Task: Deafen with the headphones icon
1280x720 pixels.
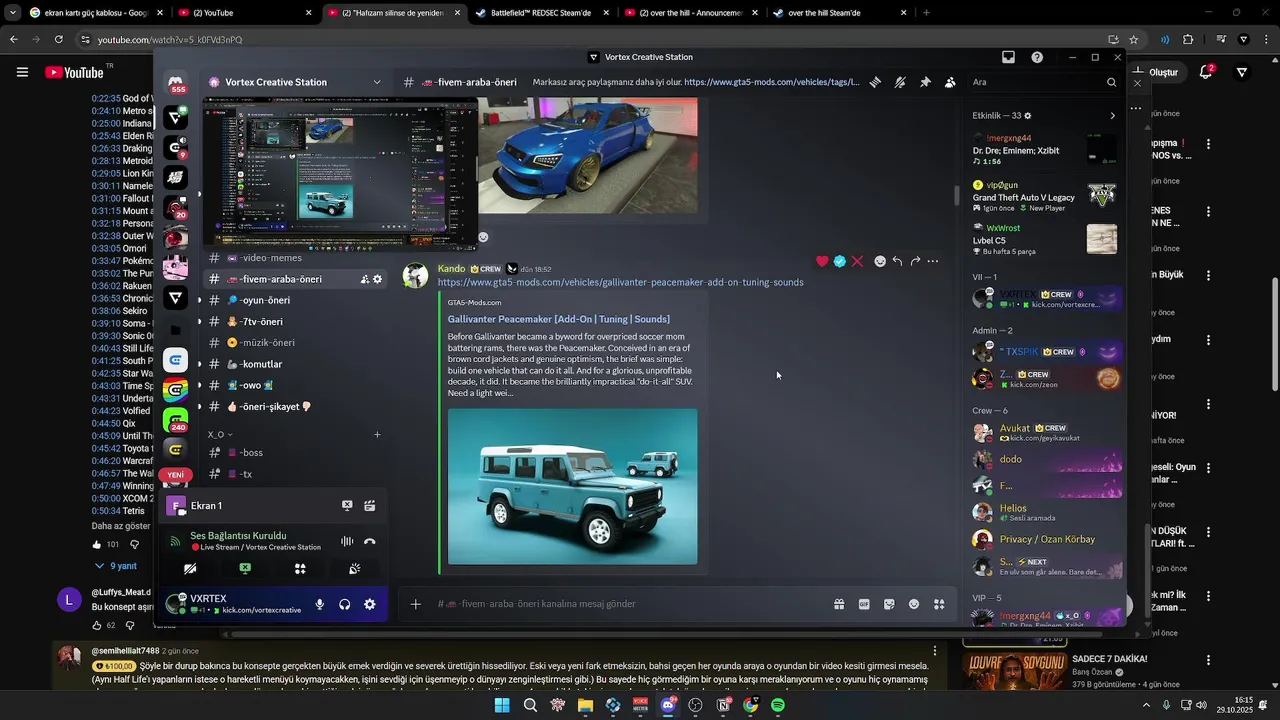Action: pyautogui.click(x=344, y=604)
